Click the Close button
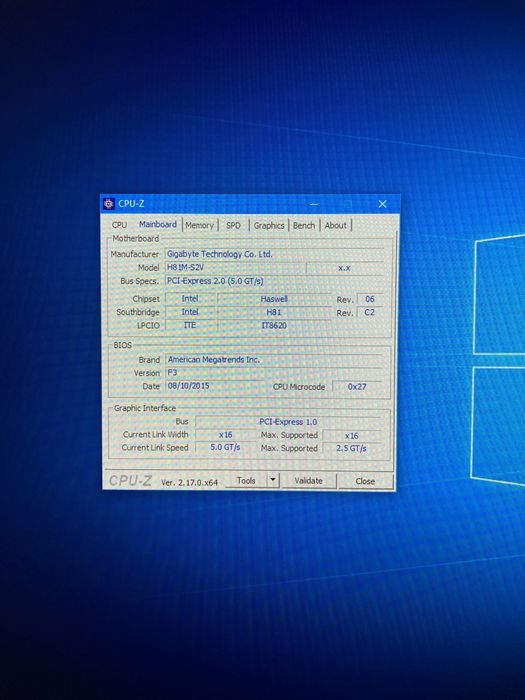Viewport: 525px width, 700px height. click(365, 481)
